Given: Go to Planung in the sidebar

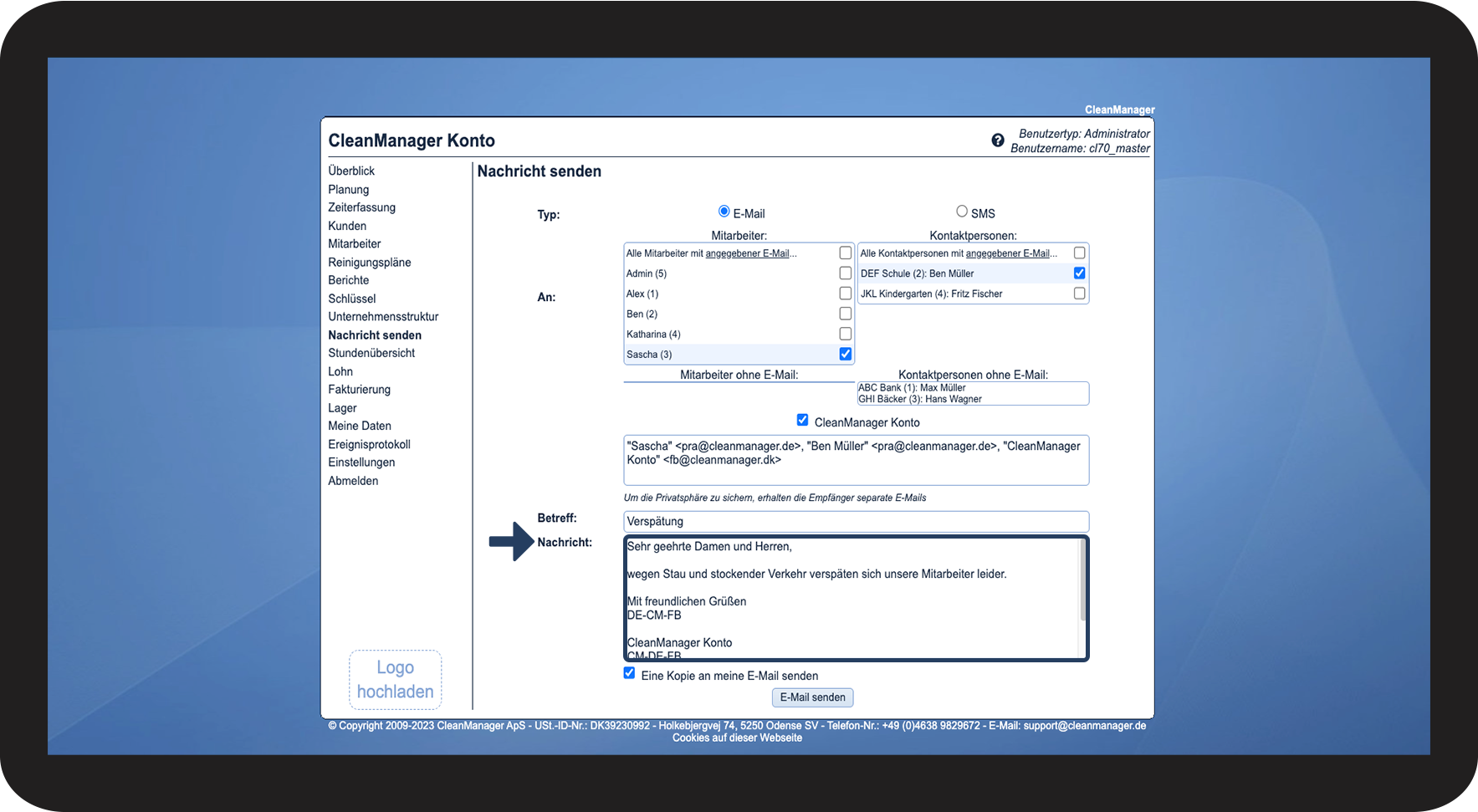Looking at the screenshot, I should point(349,190).
